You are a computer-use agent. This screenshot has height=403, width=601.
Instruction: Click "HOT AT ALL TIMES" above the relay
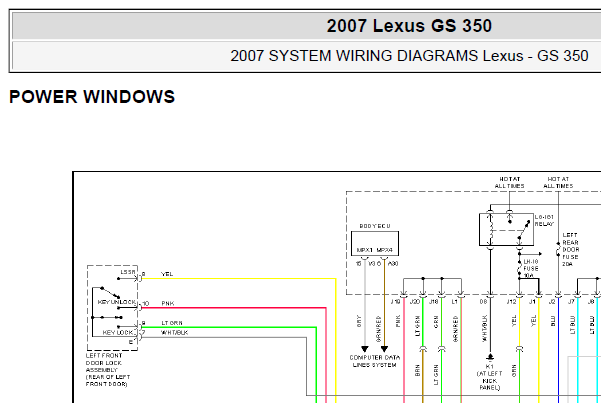click(x=509, y=183)
